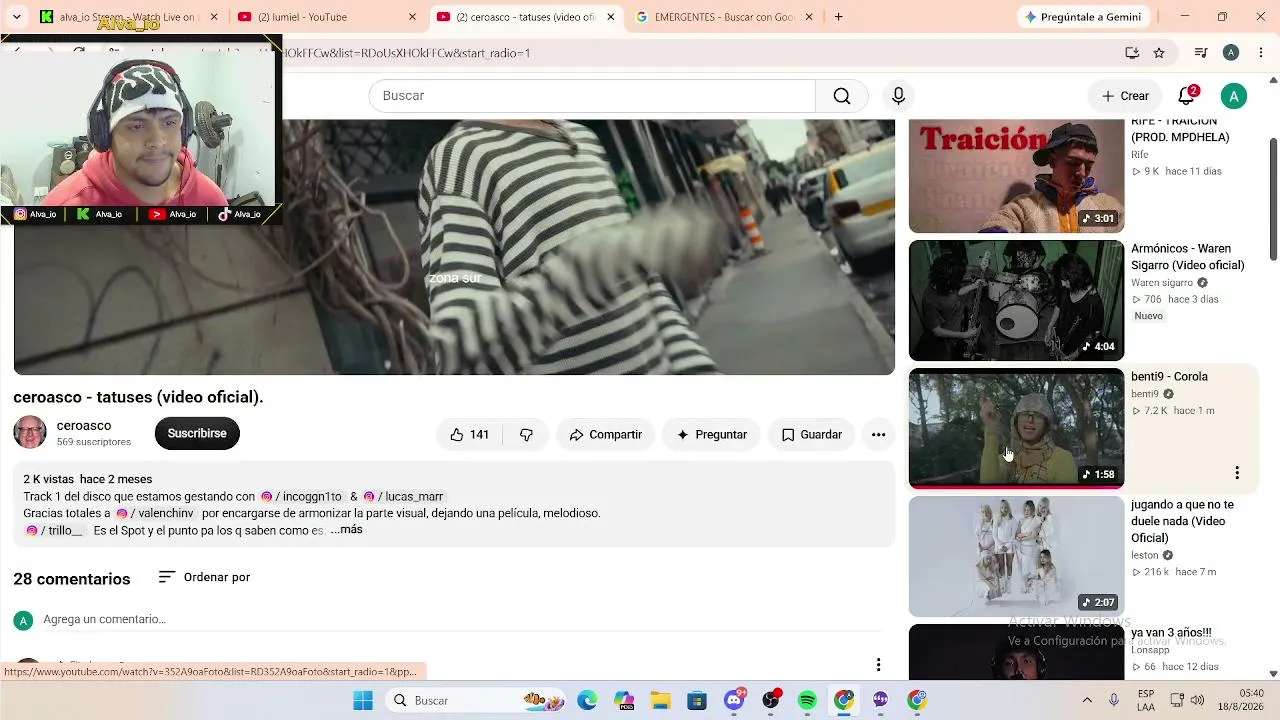Open Armónicos Waren Sigarro thumbnail

(x=1016, y=300)
